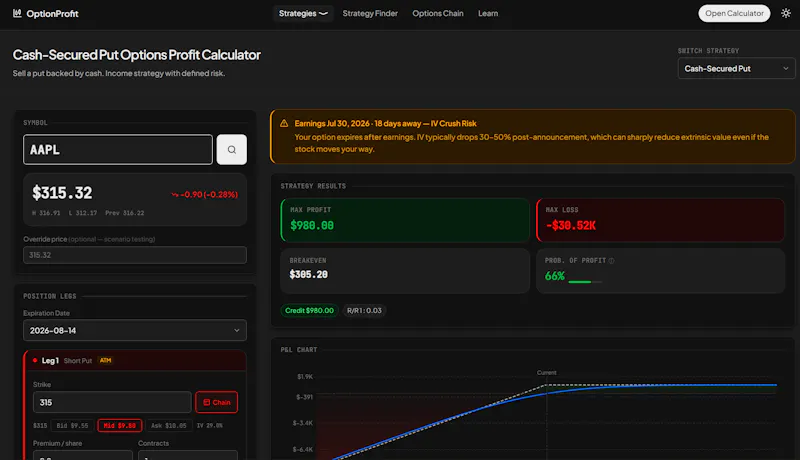
Task: Click the Premium / share input field
Action: 83,455
